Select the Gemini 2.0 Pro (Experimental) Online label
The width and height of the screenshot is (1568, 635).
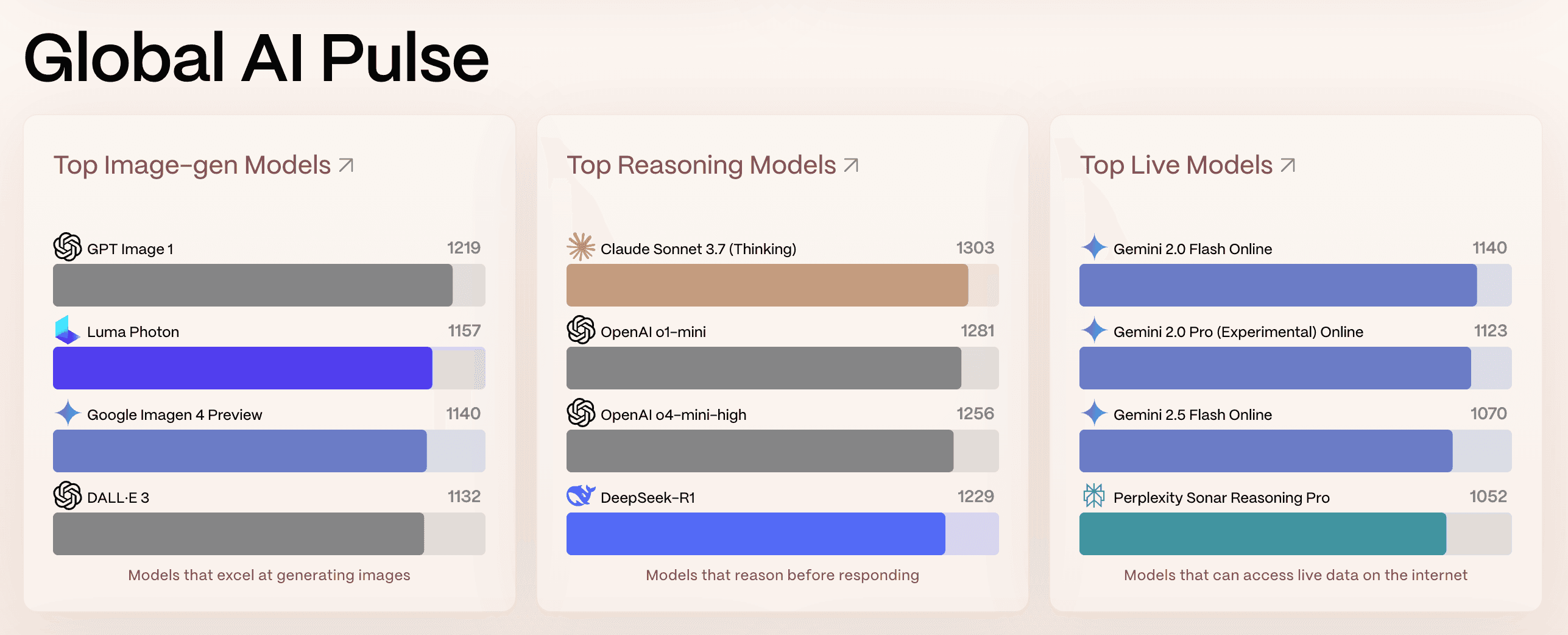(x=1240, y=332)
